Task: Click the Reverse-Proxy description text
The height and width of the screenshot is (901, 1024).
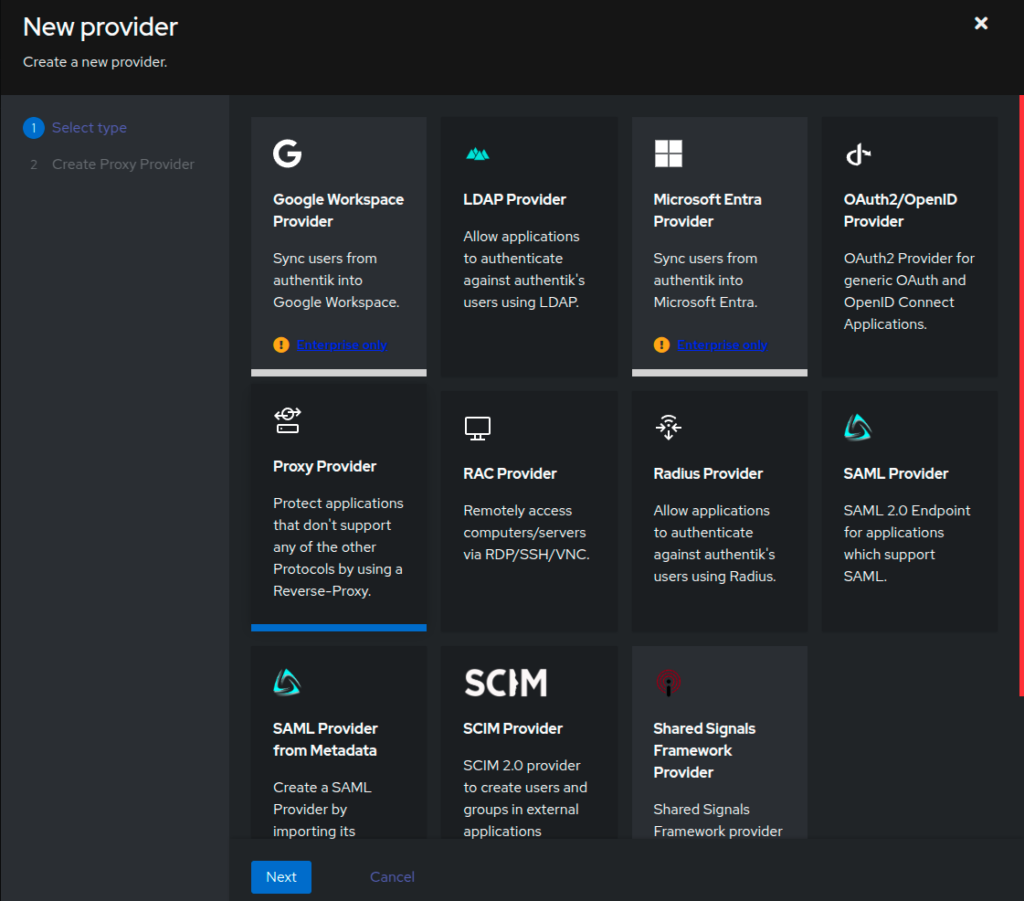Action: (x=338, y=547)
